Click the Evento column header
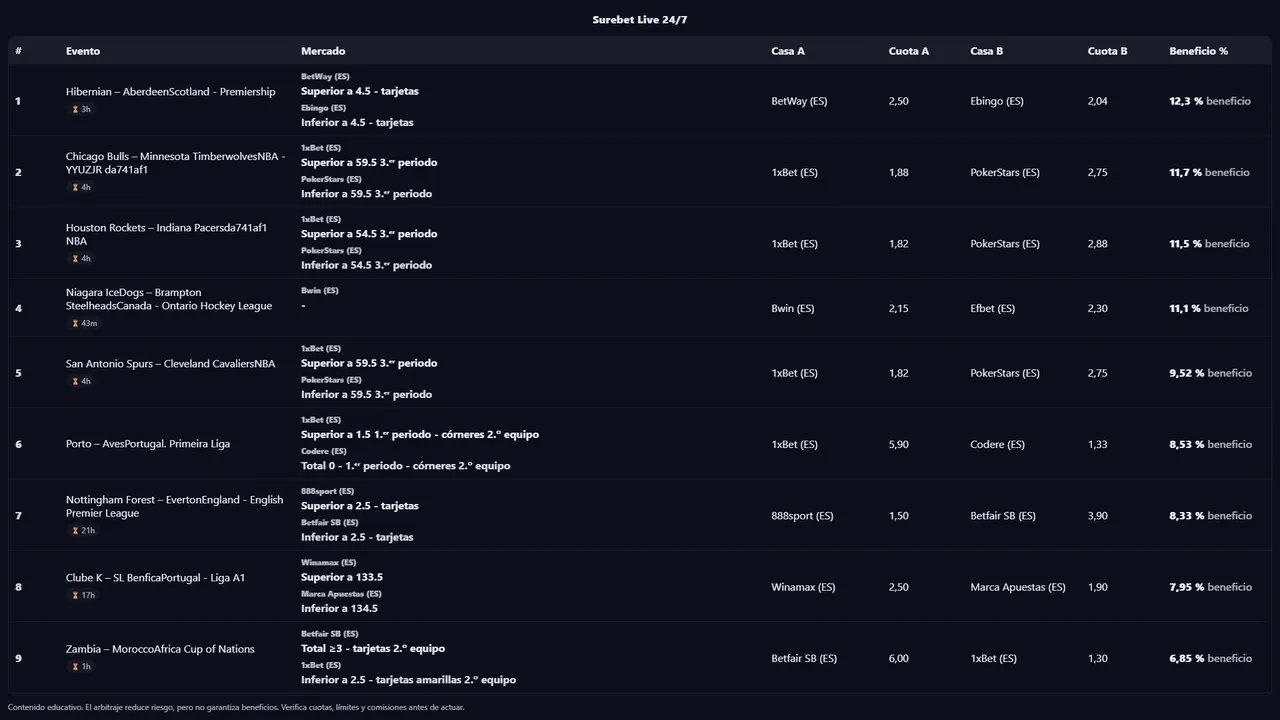The height and width of the screenshot is (720, 1280). [83, 51]
